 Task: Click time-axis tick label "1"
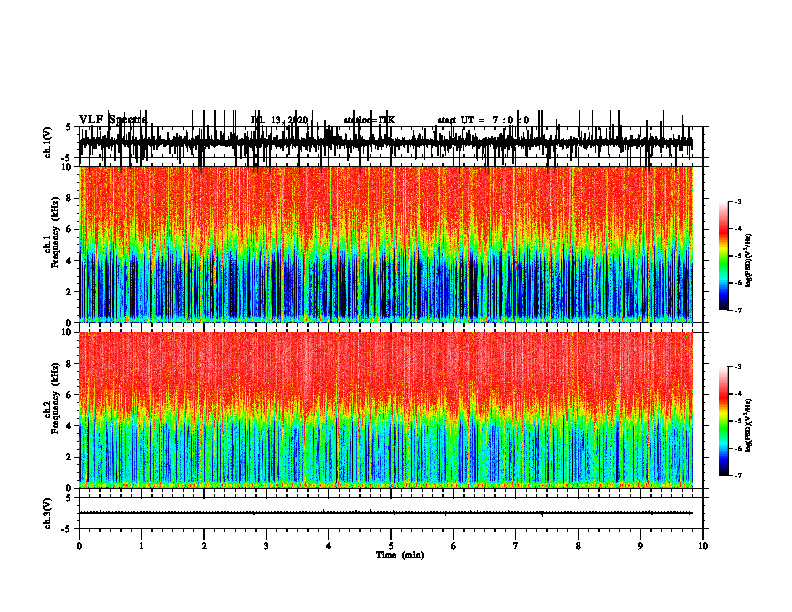[x=141, y=546]
